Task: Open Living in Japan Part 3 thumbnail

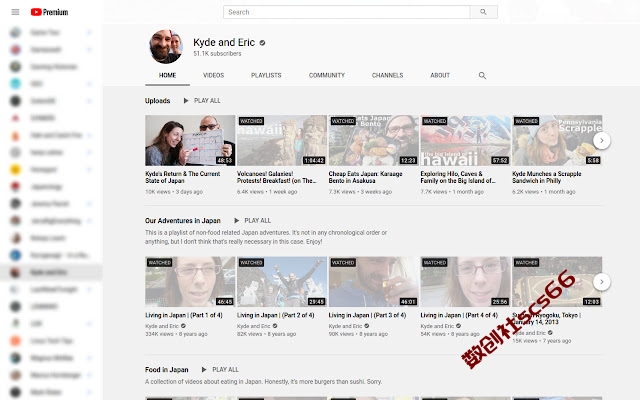Action: point(373,282)
